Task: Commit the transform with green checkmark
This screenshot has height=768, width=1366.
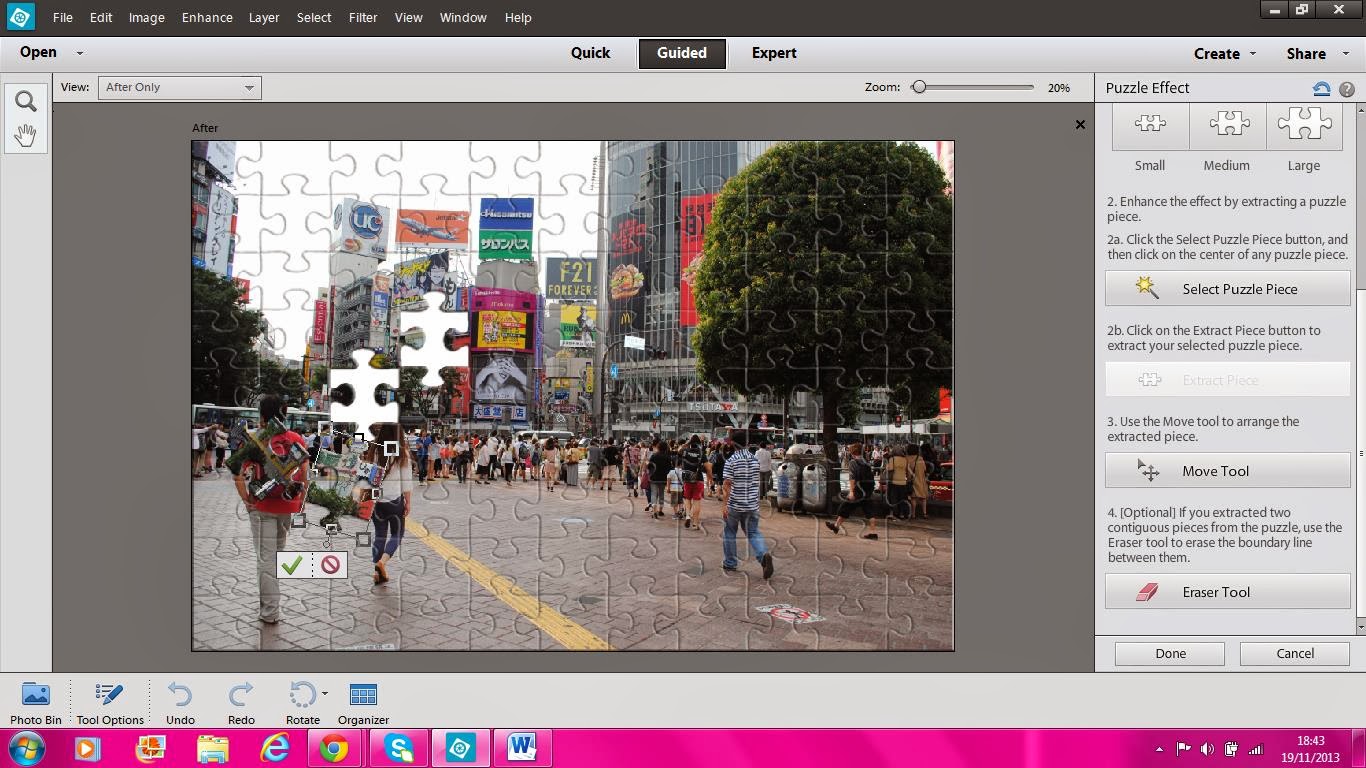Action: [292, 565]
